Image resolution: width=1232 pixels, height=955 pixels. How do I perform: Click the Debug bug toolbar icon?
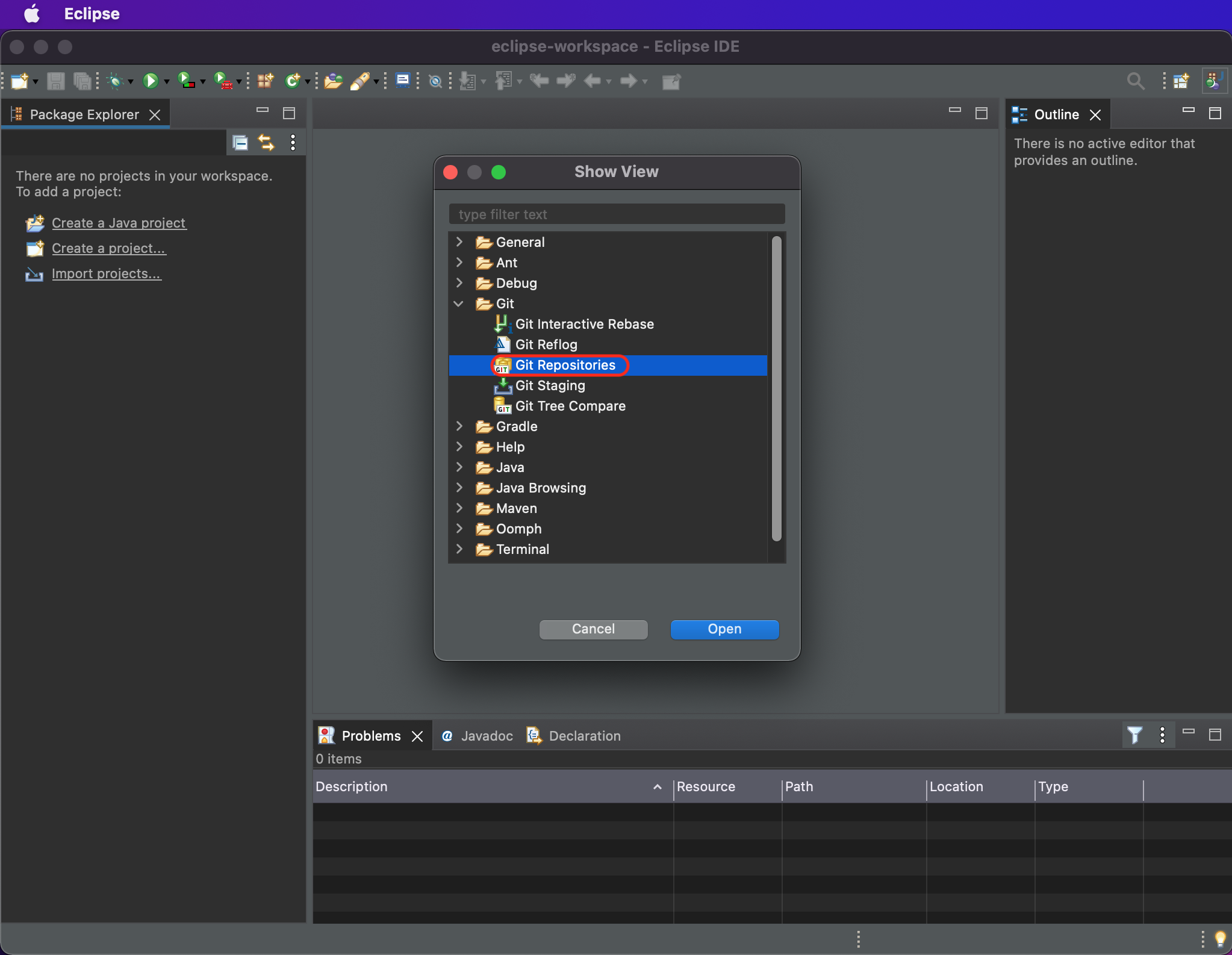115,81
